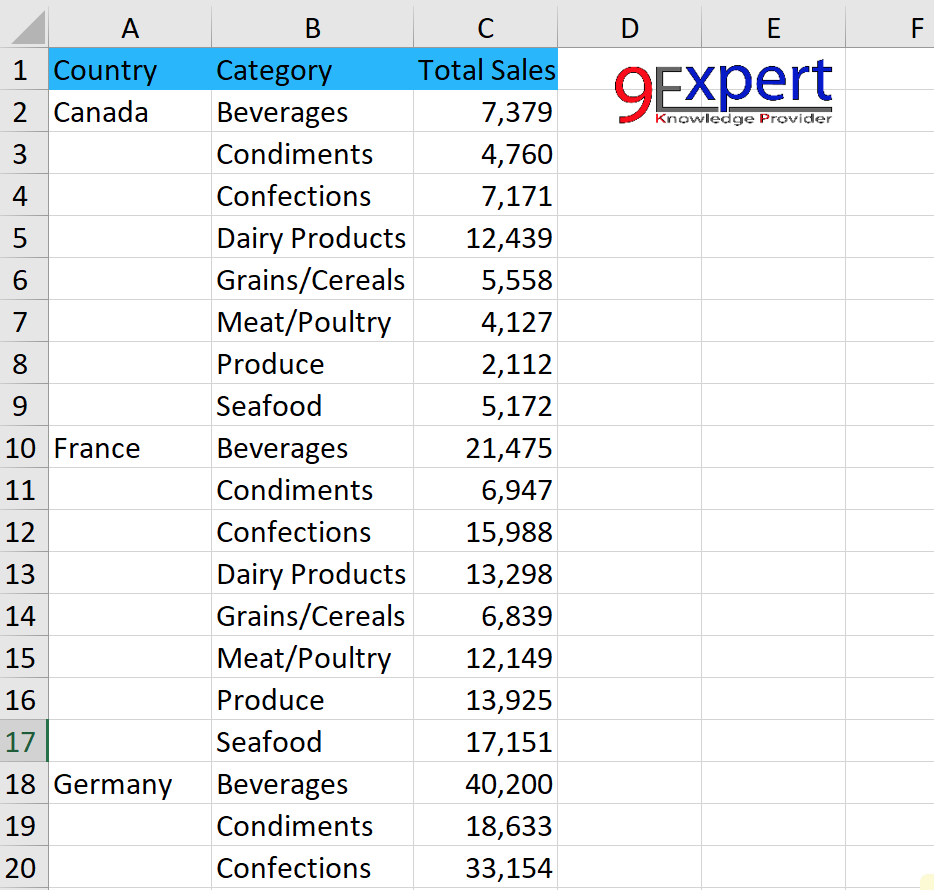934x890 pixels.
Task: Click row 10 header
Action: (x=22, y=448)
